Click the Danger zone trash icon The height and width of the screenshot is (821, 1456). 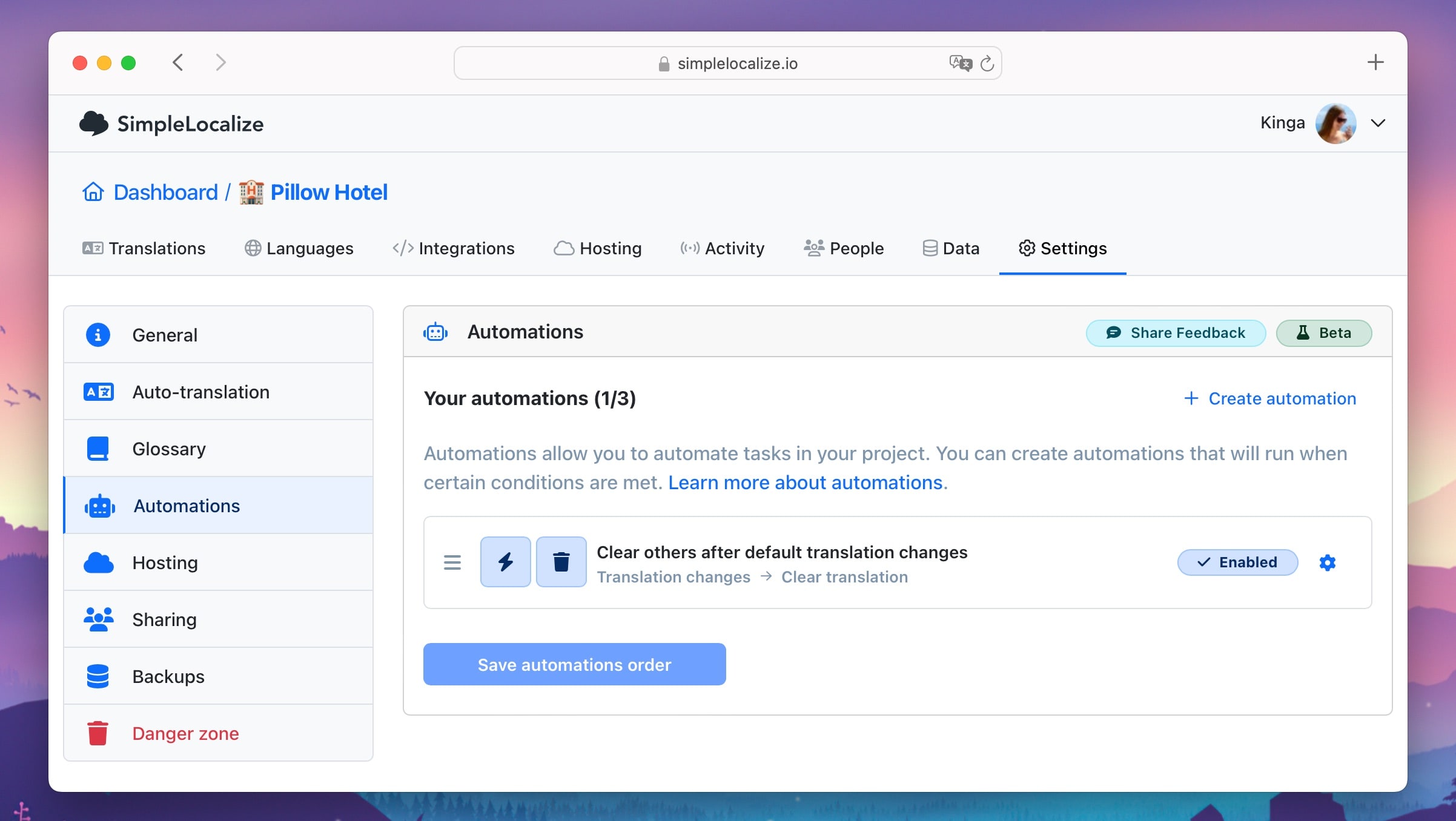click(x=98, y=733)
